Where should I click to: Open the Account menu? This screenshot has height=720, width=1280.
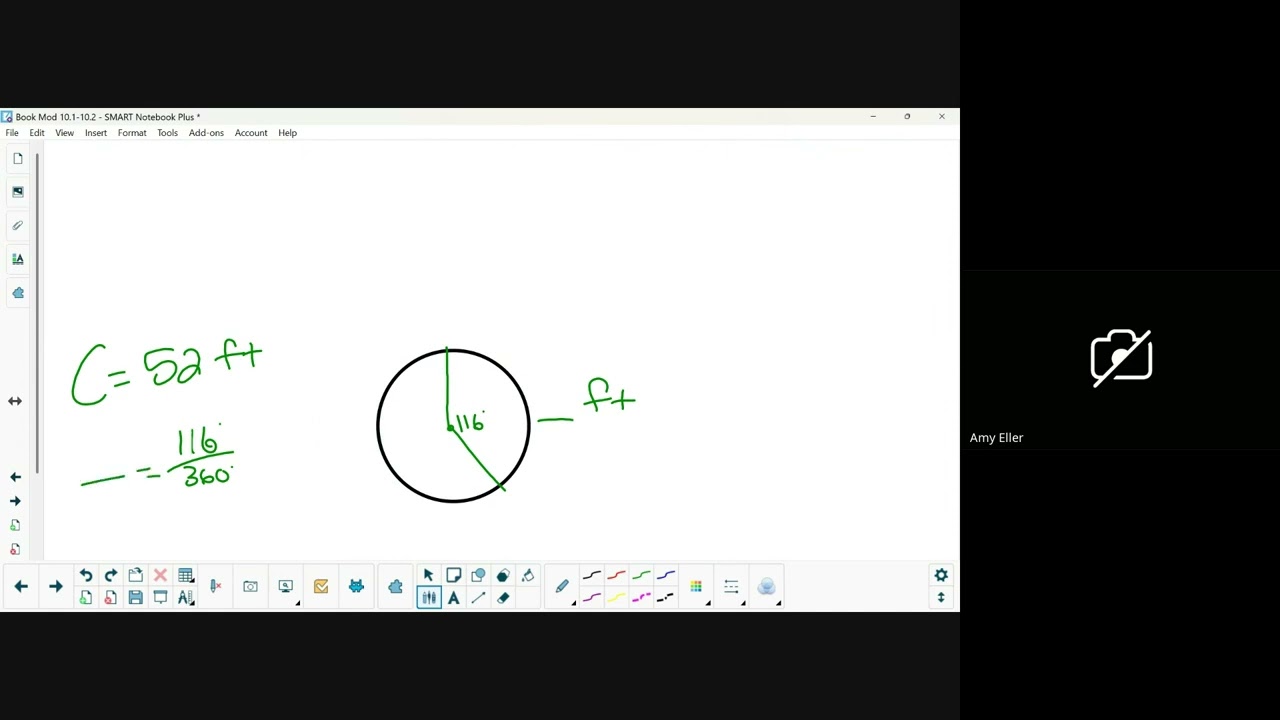click(x=251, y=133)
